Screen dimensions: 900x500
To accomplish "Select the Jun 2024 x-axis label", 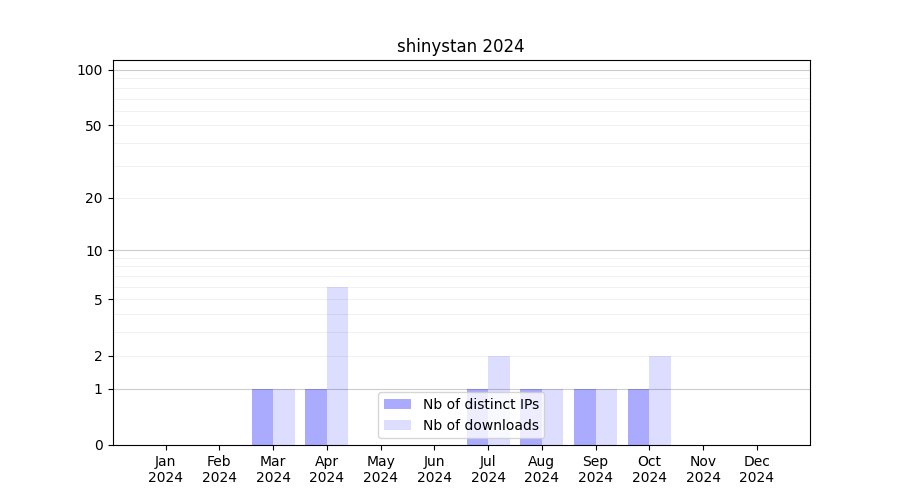I will click(x=434, y=469).
